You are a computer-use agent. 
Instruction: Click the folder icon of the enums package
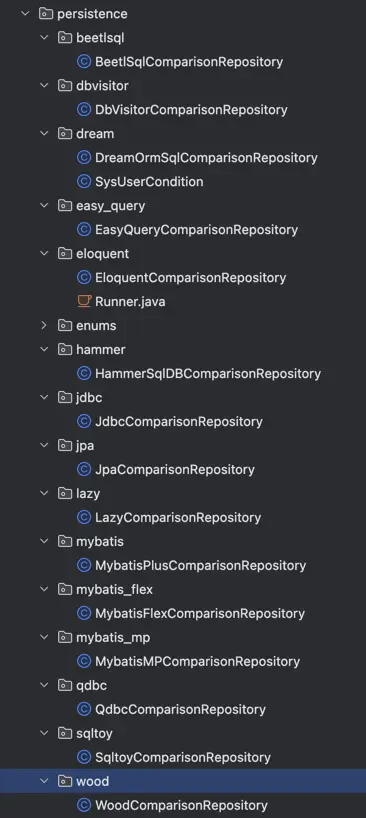(65, 326)
